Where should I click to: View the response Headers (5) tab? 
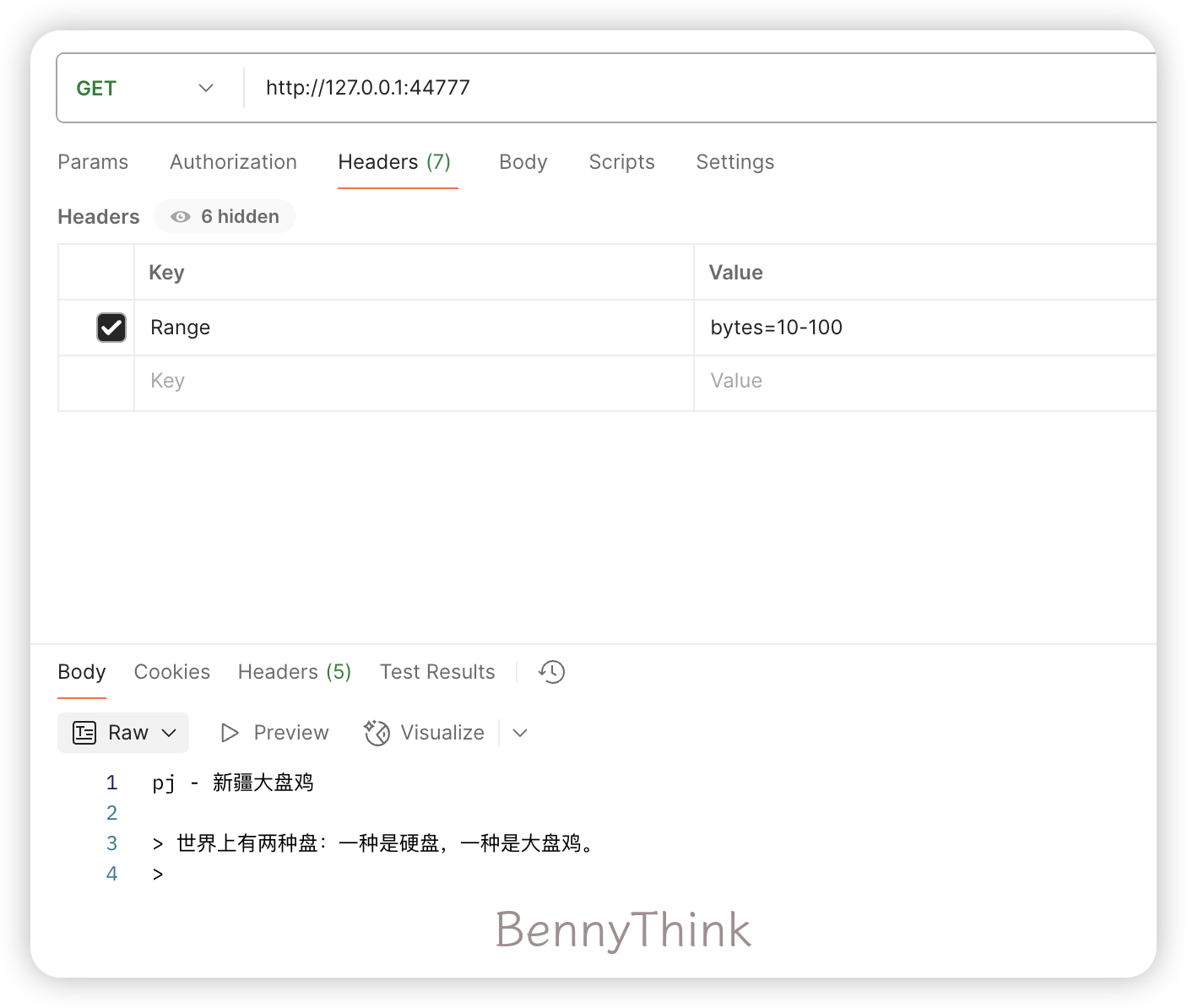tap(295, 672)
